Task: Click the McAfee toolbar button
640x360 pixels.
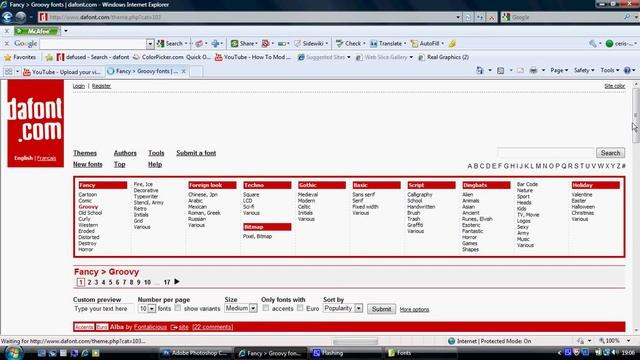Action: pos(37,31)
